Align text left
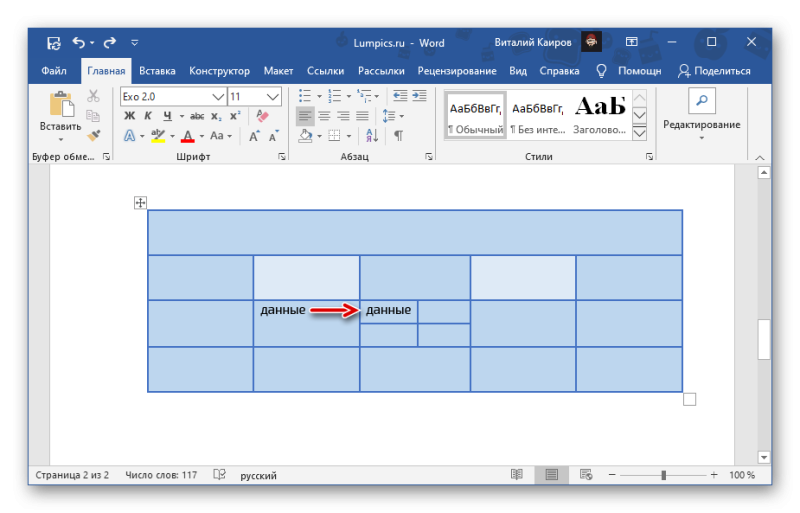800x513 pixels. [305, 116]
